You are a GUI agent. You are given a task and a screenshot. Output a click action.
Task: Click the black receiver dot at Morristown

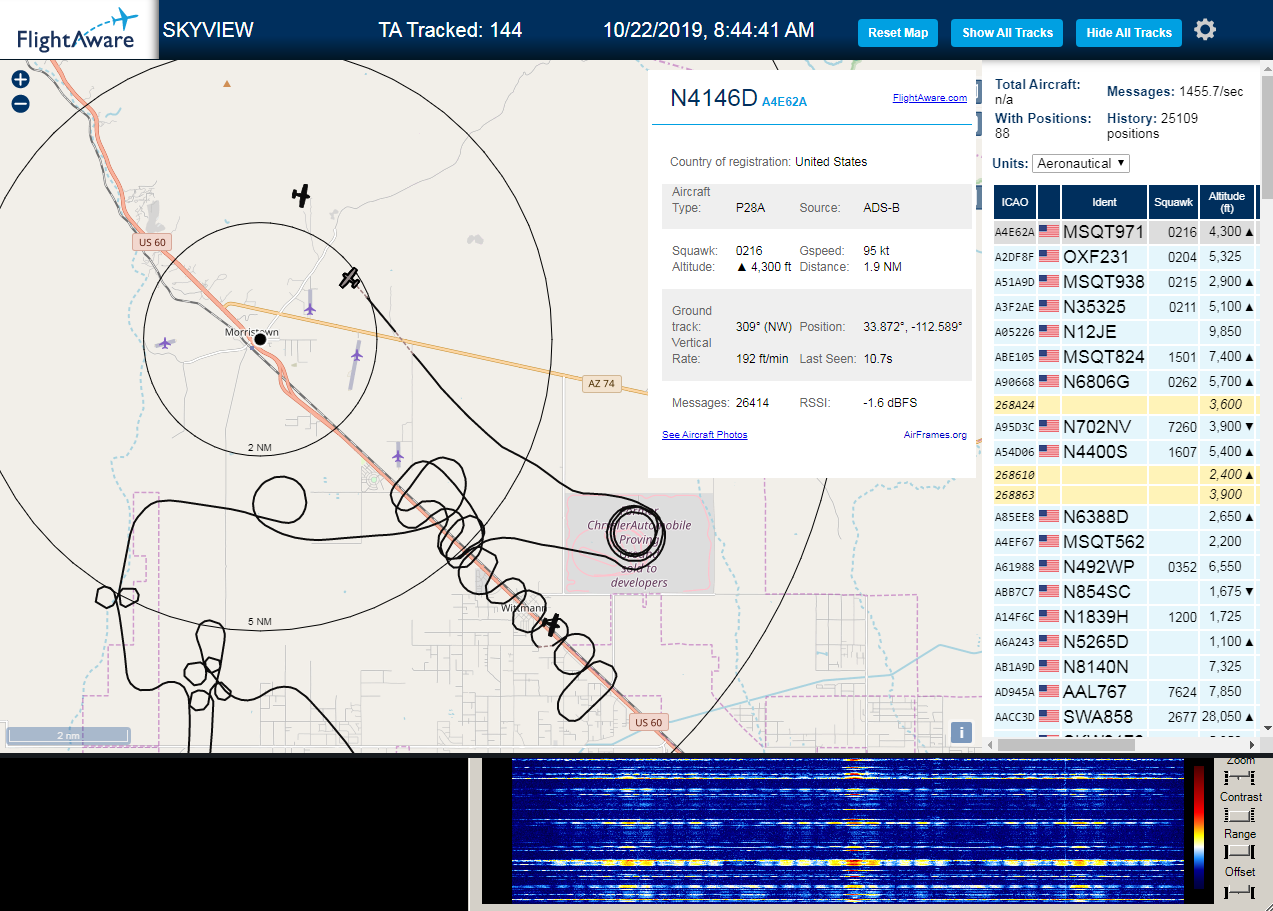click(260, 340)
